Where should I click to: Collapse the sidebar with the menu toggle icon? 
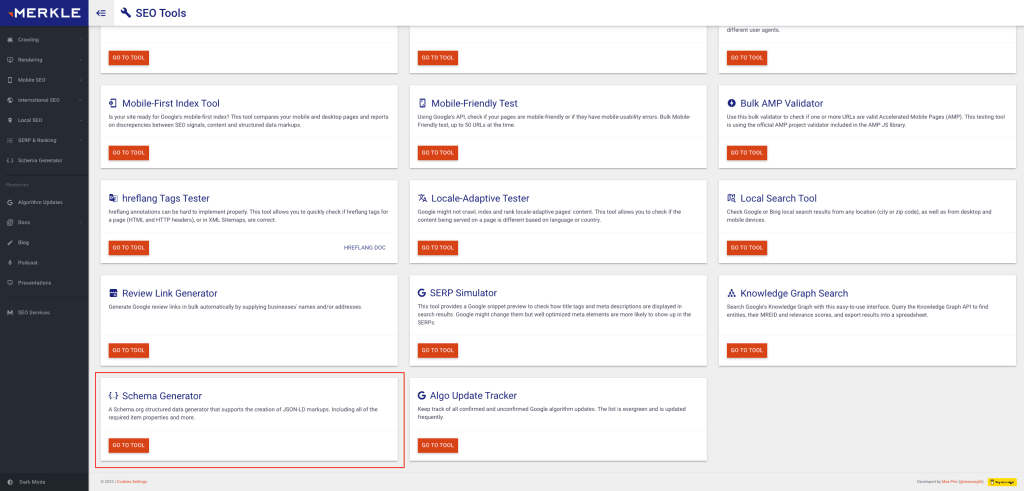coord(101,12)
